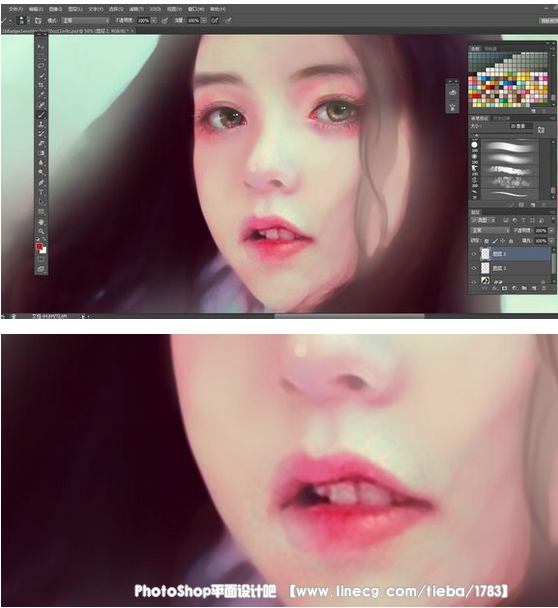558x608 pixels.
Task: Open the layer fill arrow
Action: click(x=551, y=241)
